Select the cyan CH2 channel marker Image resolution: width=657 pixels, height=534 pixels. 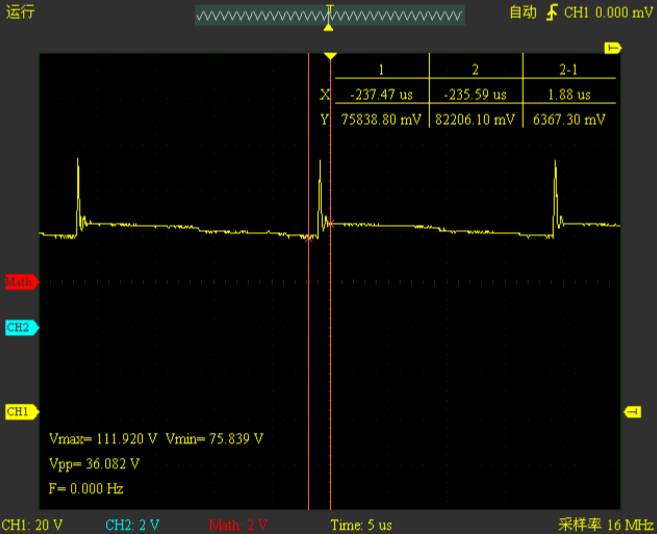coord(19,327)
